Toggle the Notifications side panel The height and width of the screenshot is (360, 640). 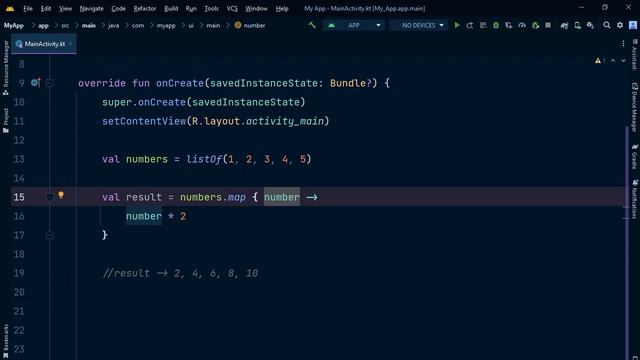coord(634,200)
